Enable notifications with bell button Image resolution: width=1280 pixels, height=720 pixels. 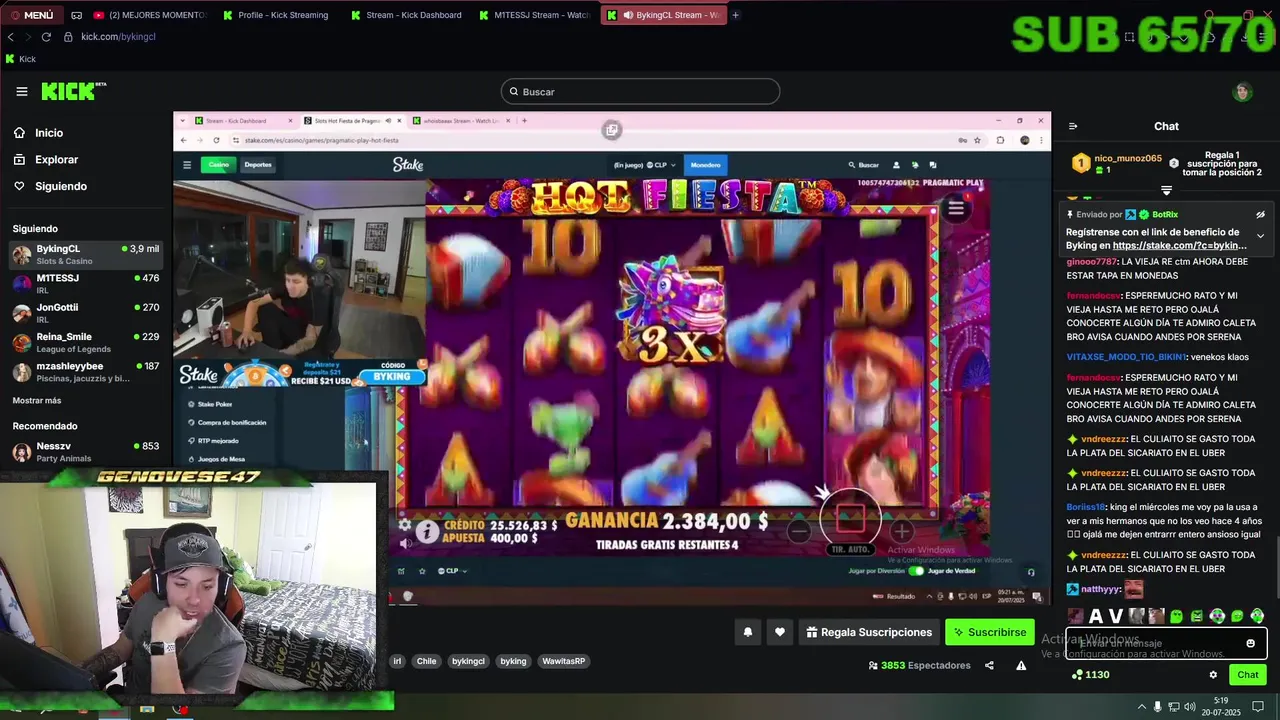(747, 632)
